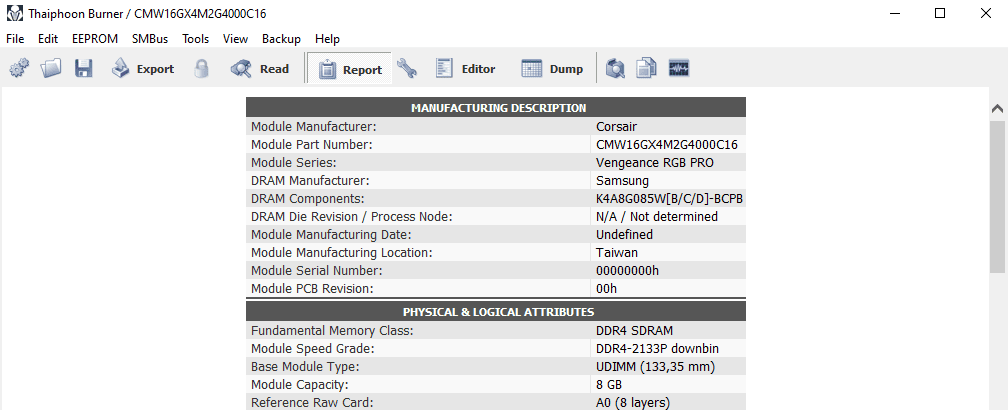Click the DDR4 SDRAM memory class value
The height and width of the screenshot is (410, 1008).
634,331
